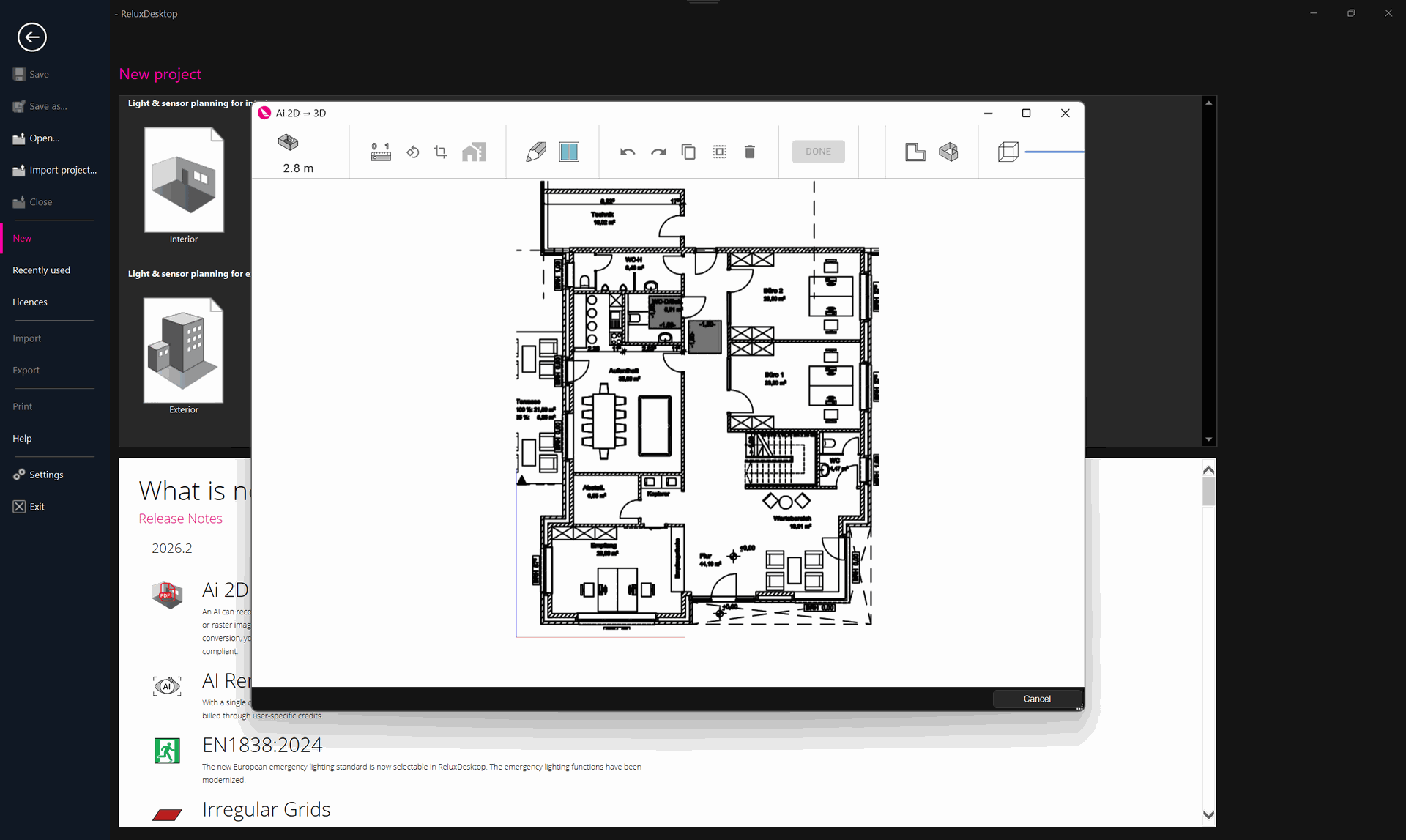Select the window insertion tool
This screenshot has width=1406, height=840.
569,152
